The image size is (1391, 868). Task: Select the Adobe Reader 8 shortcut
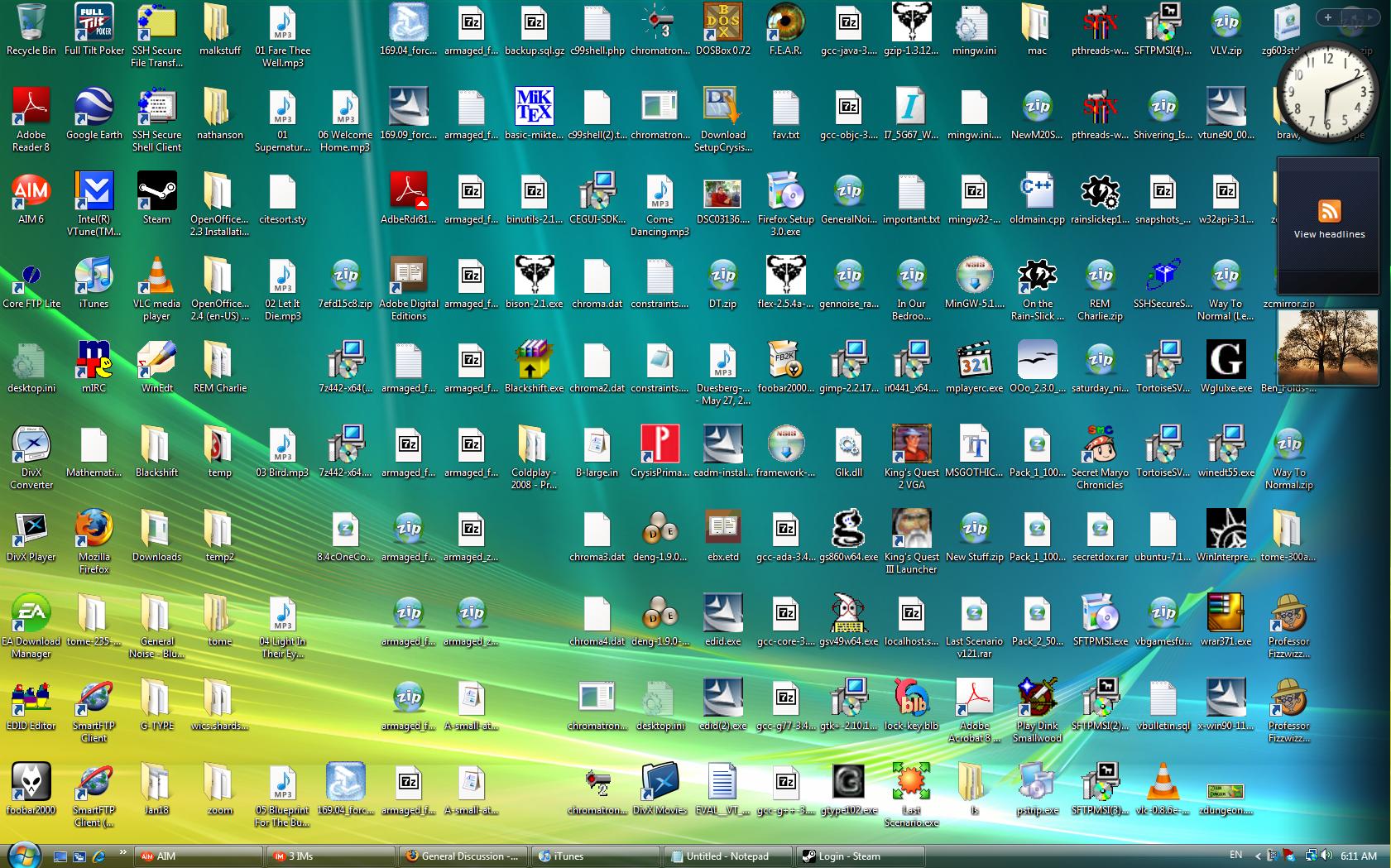[31, 119]
